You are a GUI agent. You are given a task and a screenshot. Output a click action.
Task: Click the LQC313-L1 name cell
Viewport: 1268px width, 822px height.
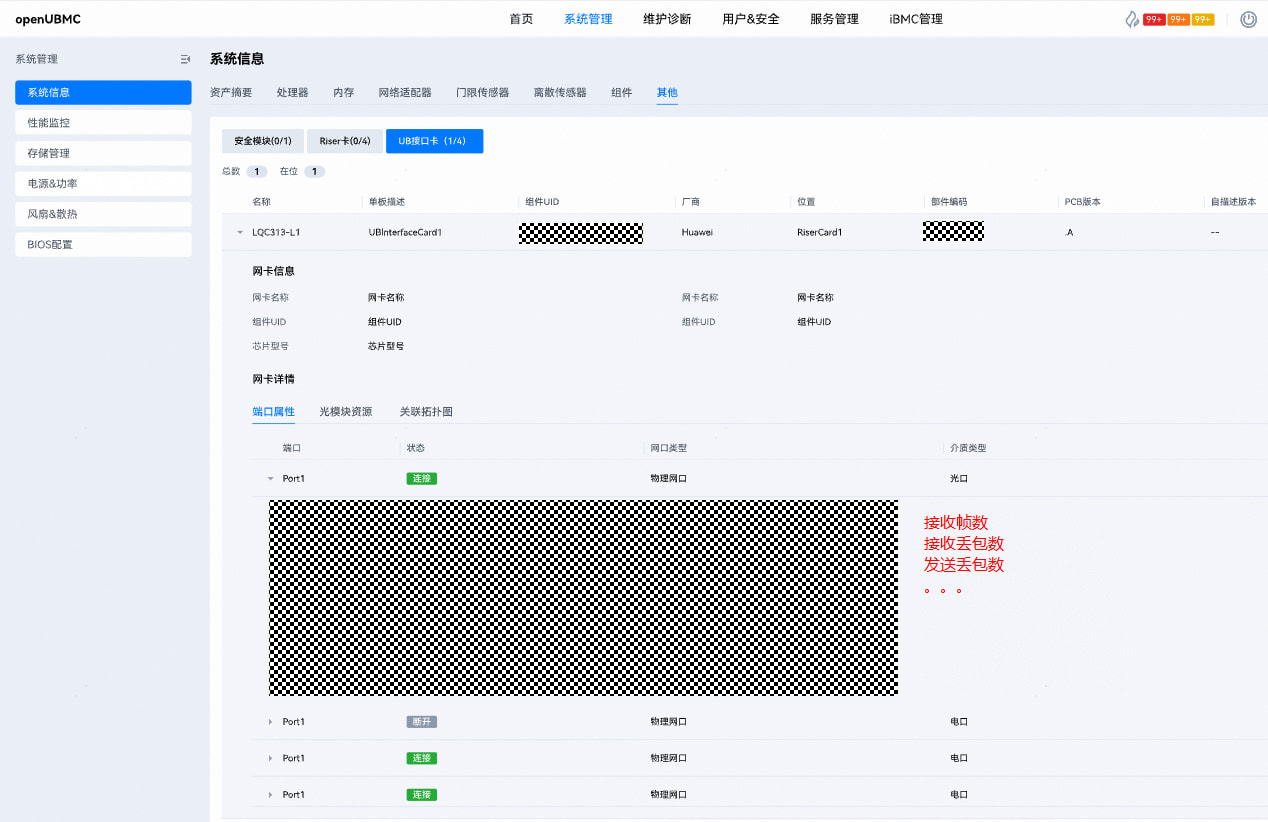[276, 232]
